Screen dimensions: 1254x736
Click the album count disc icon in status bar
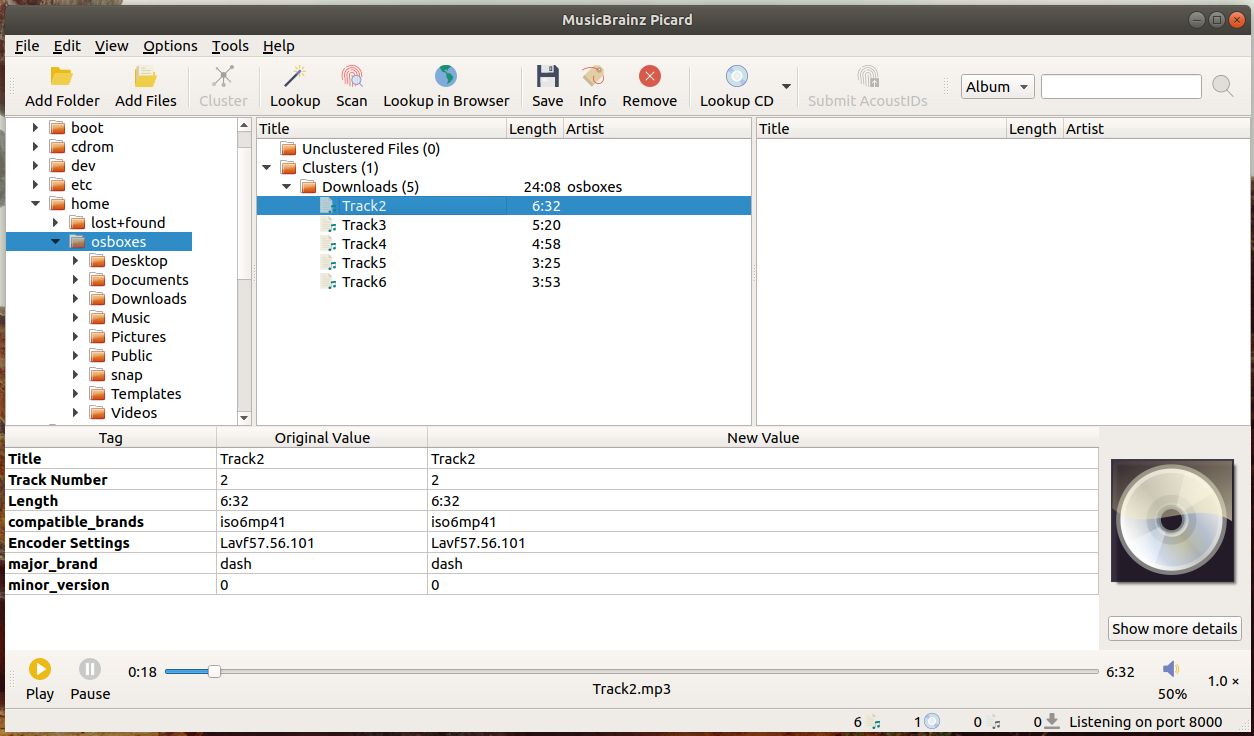(932, 722)
